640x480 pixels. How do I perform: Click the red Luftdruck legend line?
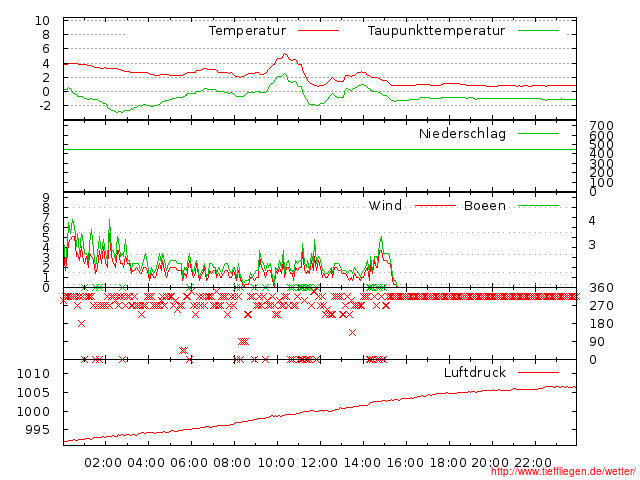538,372
